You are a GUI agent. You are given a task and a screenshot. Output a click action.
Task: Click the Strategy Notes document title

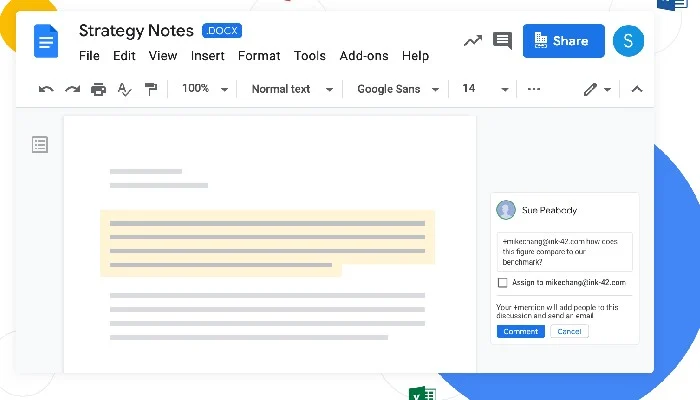pyautogui.click(x=136, y=31)
